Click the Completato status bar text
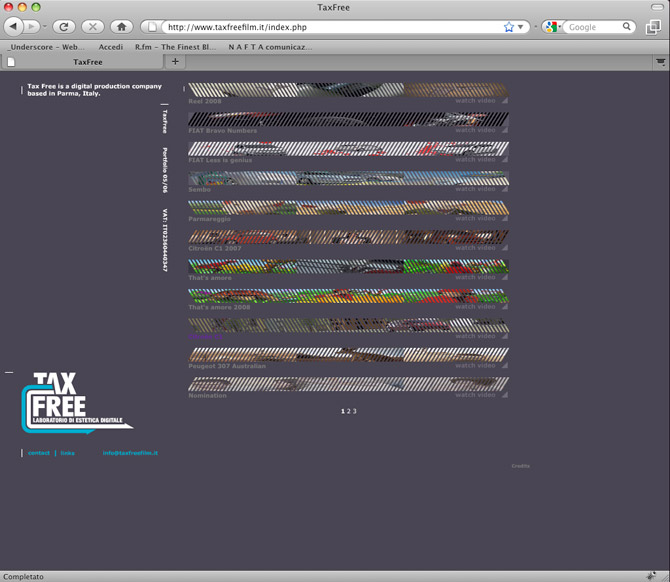Screen dimensions: 670x582 click(x=24, y=577)
